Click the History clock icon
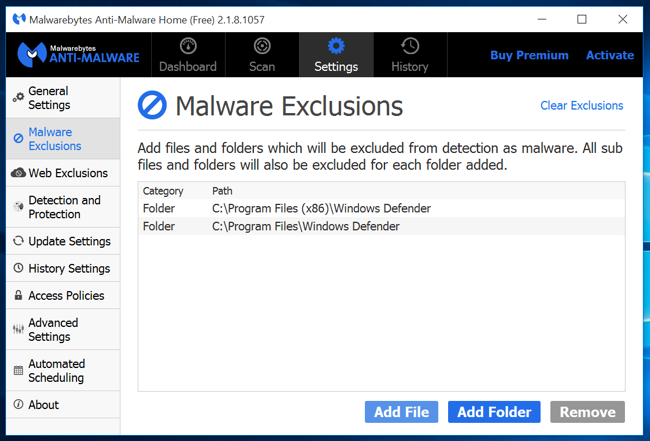This screenshot has height=441, width=650. [x=410, y=46]
